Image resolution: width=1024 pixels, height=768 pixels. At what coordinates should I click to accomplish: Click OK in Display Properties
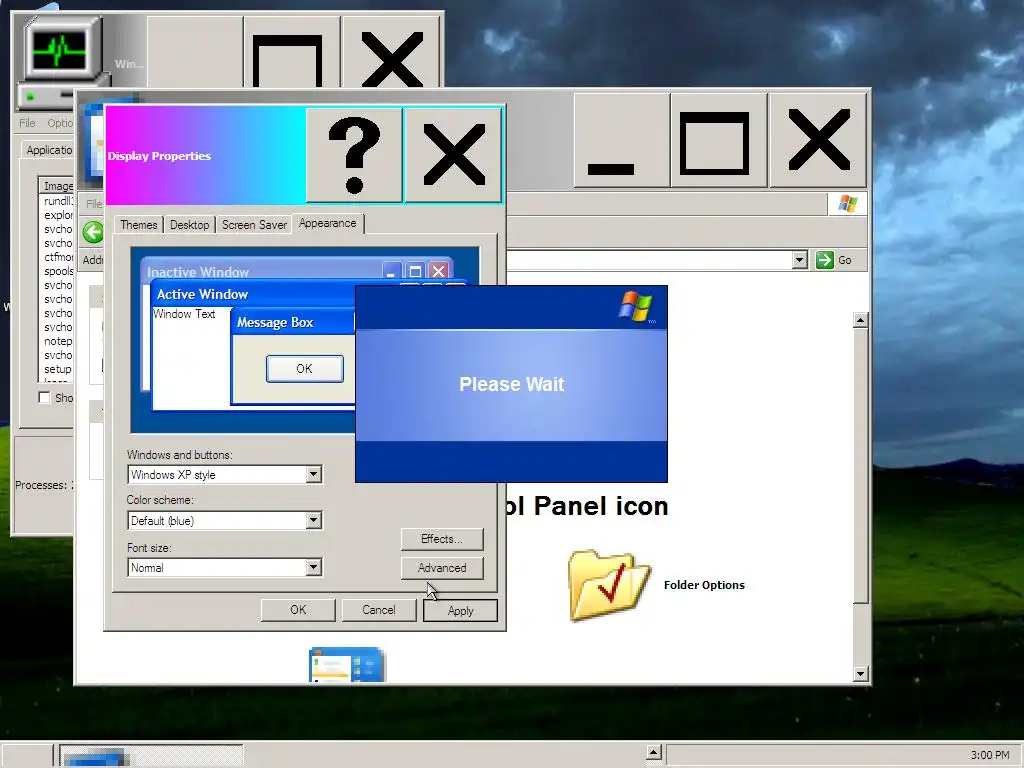pos(298,610)
